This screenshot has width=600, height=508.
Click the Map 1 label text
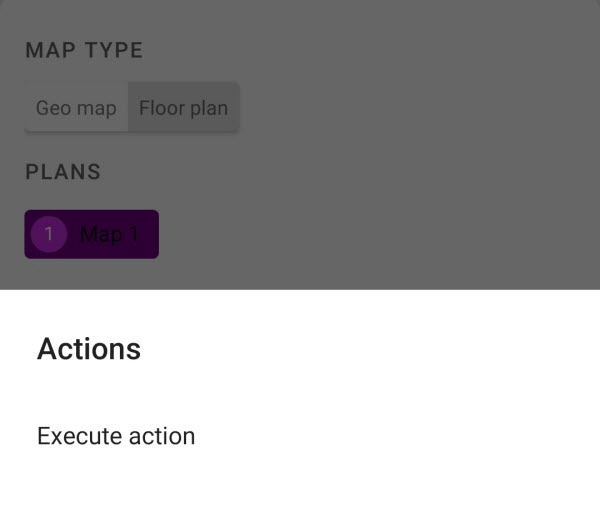[109, 234]
